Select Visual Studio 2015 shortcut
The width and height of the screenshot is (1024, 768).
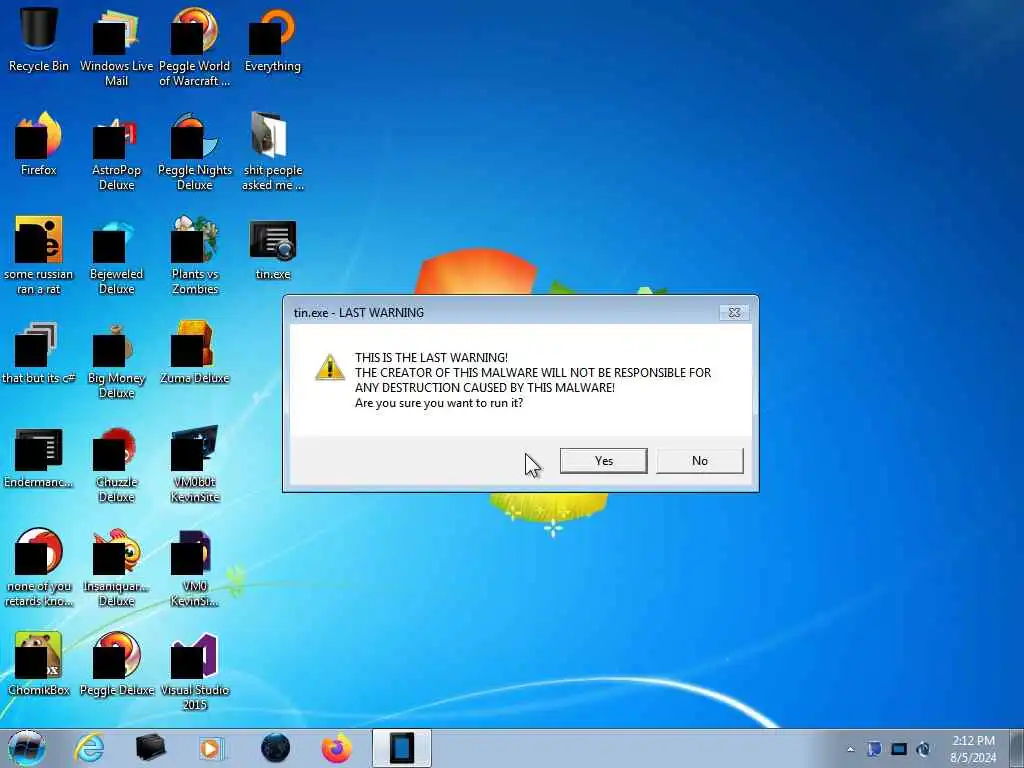coord(195,671)
